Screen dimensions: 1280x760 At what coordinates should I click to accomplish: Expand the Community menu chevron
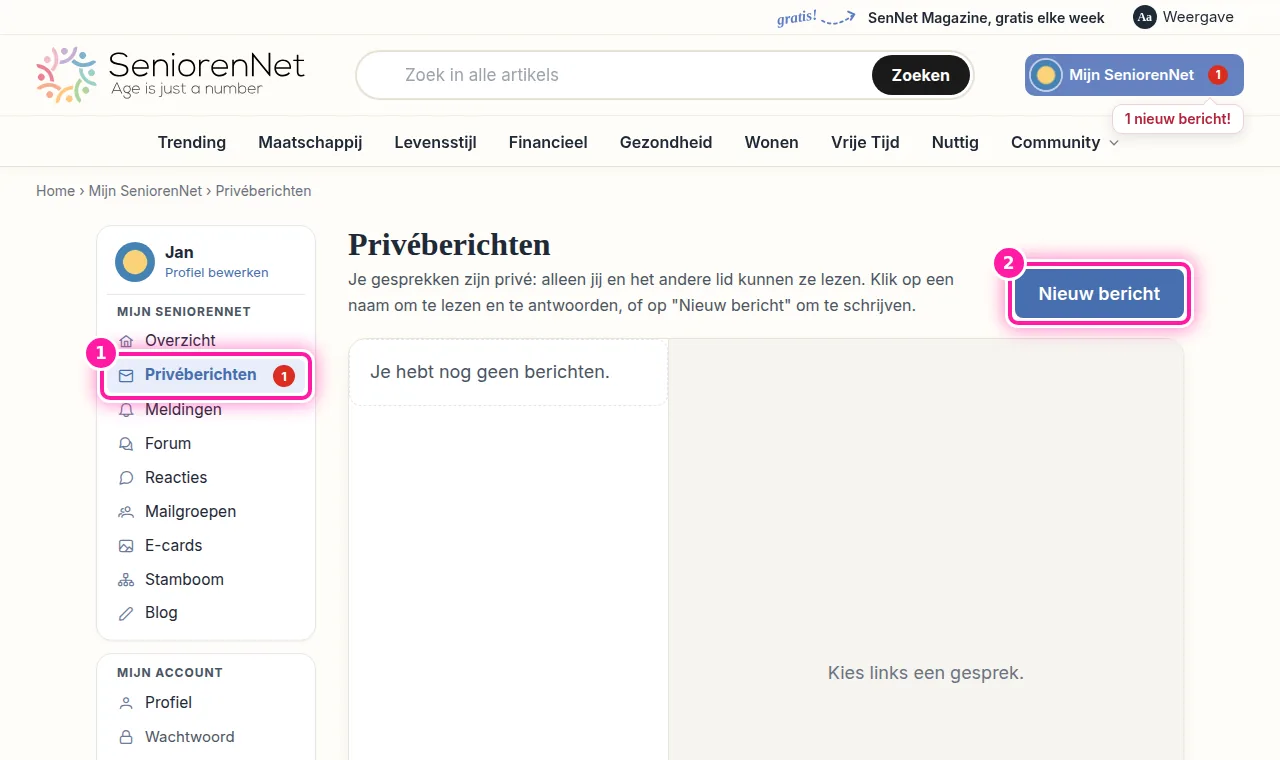click(1114, 143)
